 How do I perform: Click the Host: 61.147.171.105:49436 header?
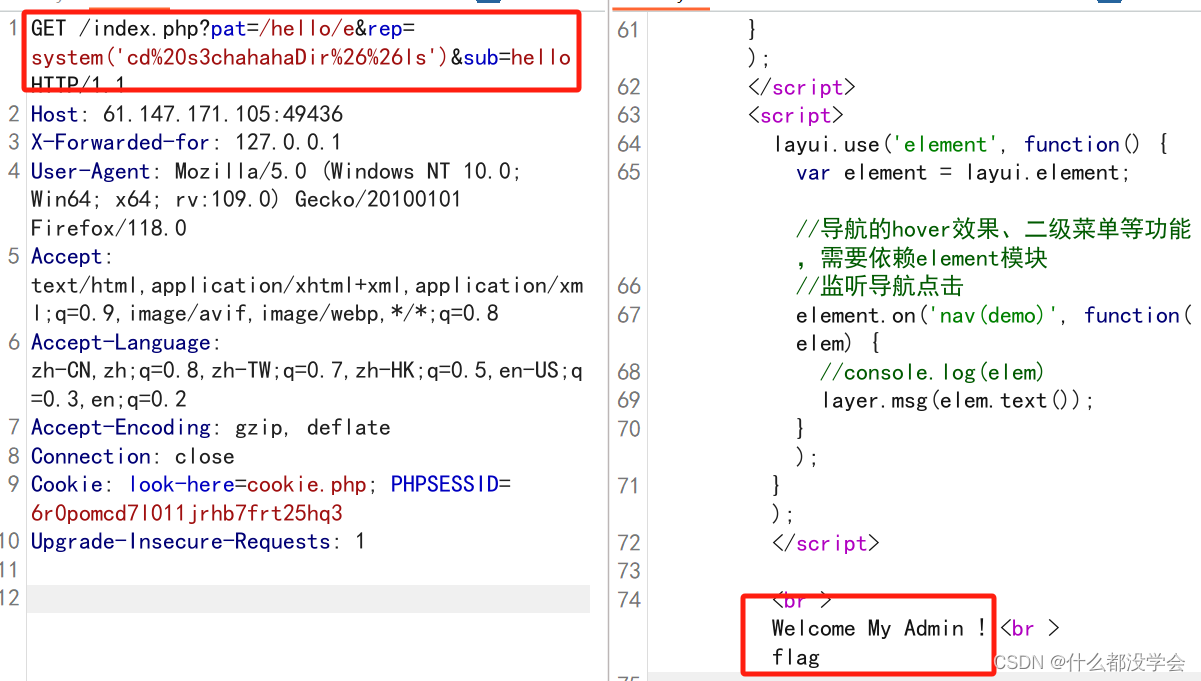pos(187,114)
